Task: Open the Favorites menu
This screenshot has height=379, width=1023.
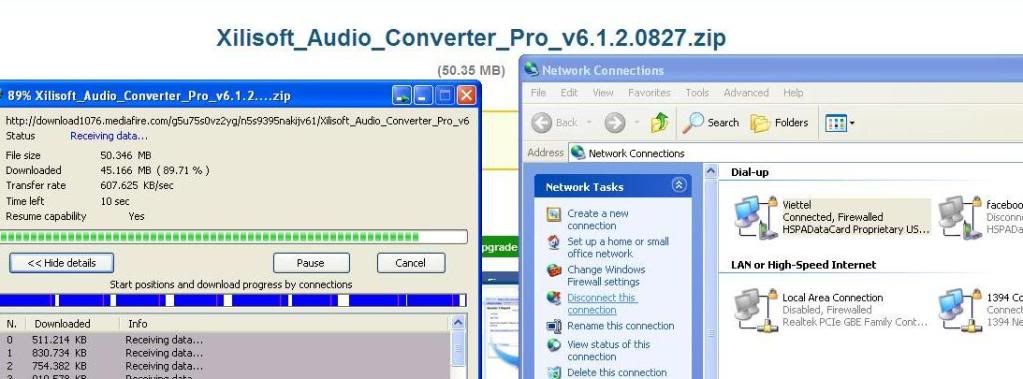Action: point(649,93)
